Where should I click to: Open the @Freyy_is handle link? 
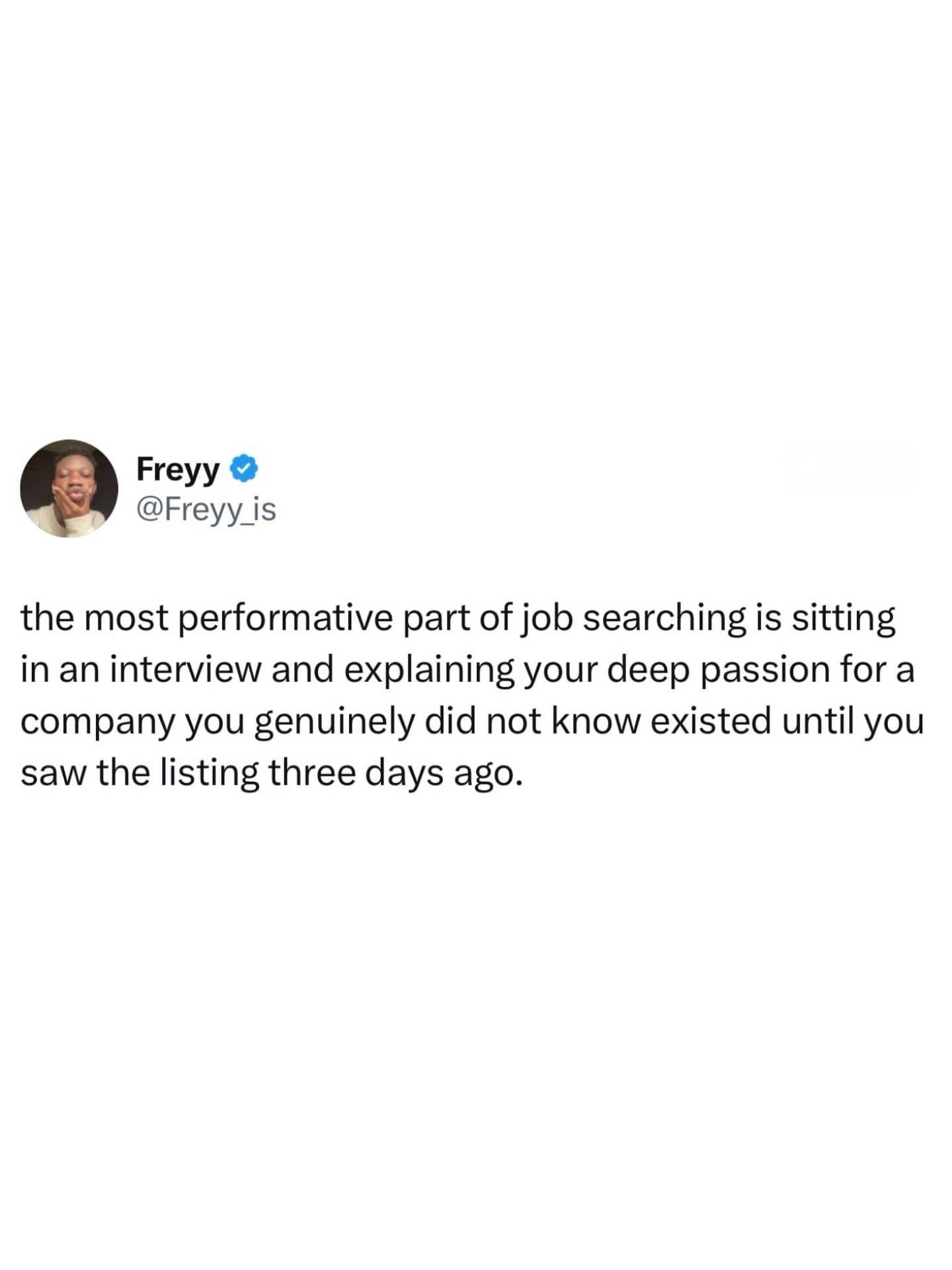pos(206,509)
